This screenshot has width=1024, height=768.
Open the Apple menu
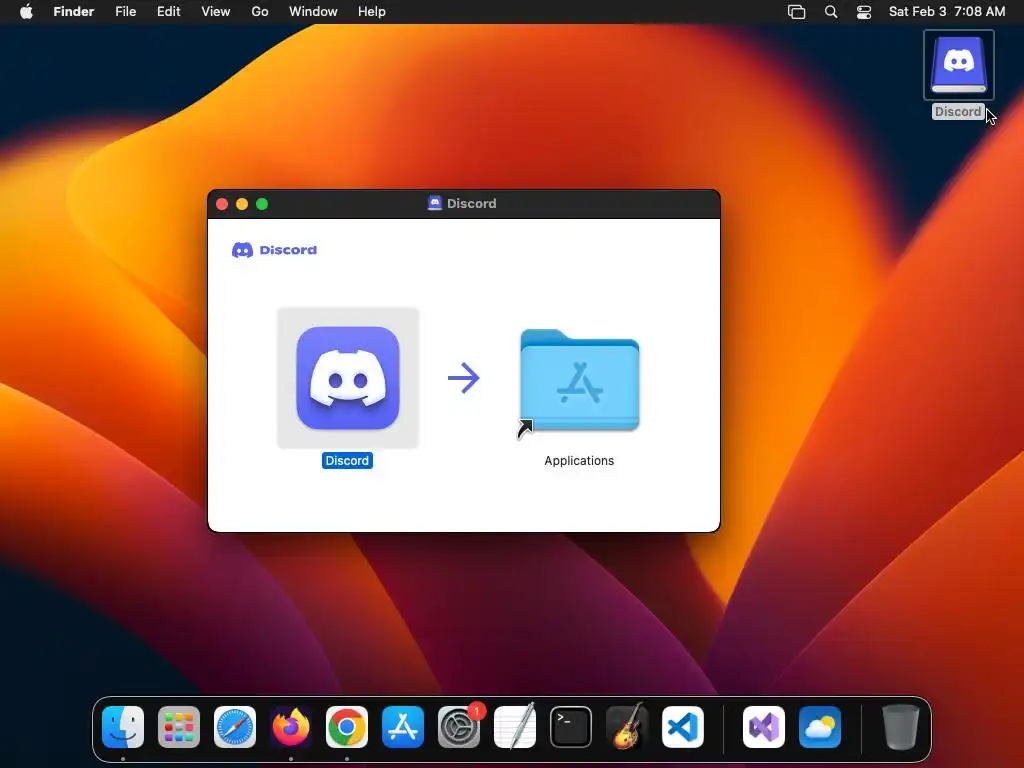click(26, 12)
